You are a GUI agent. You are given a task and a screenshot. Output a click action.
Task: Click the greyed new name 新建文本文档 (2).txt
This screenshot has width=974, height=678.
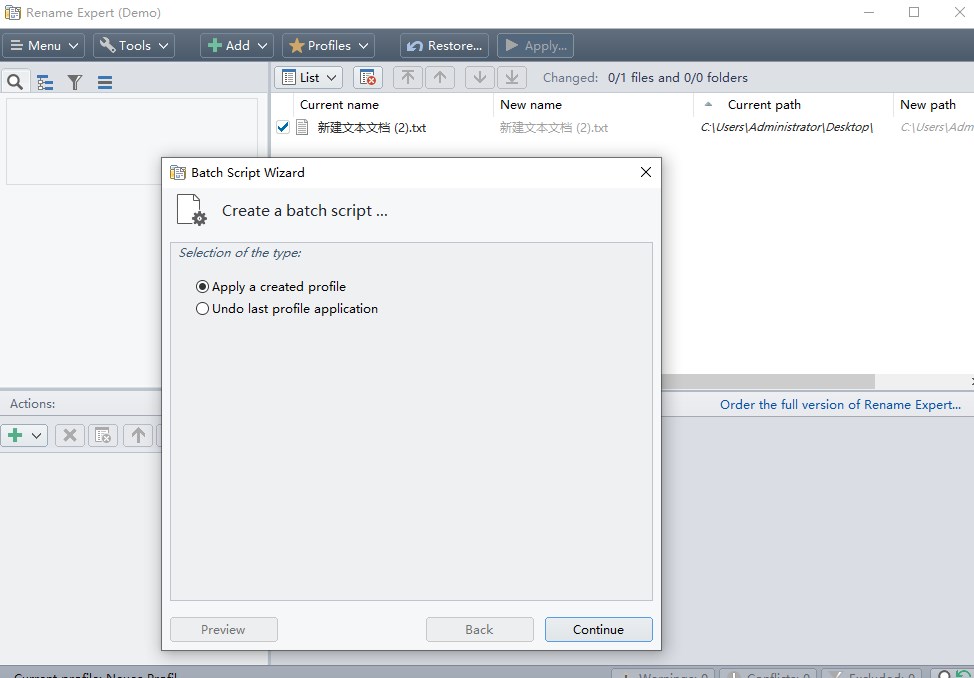tap(553, 128)
